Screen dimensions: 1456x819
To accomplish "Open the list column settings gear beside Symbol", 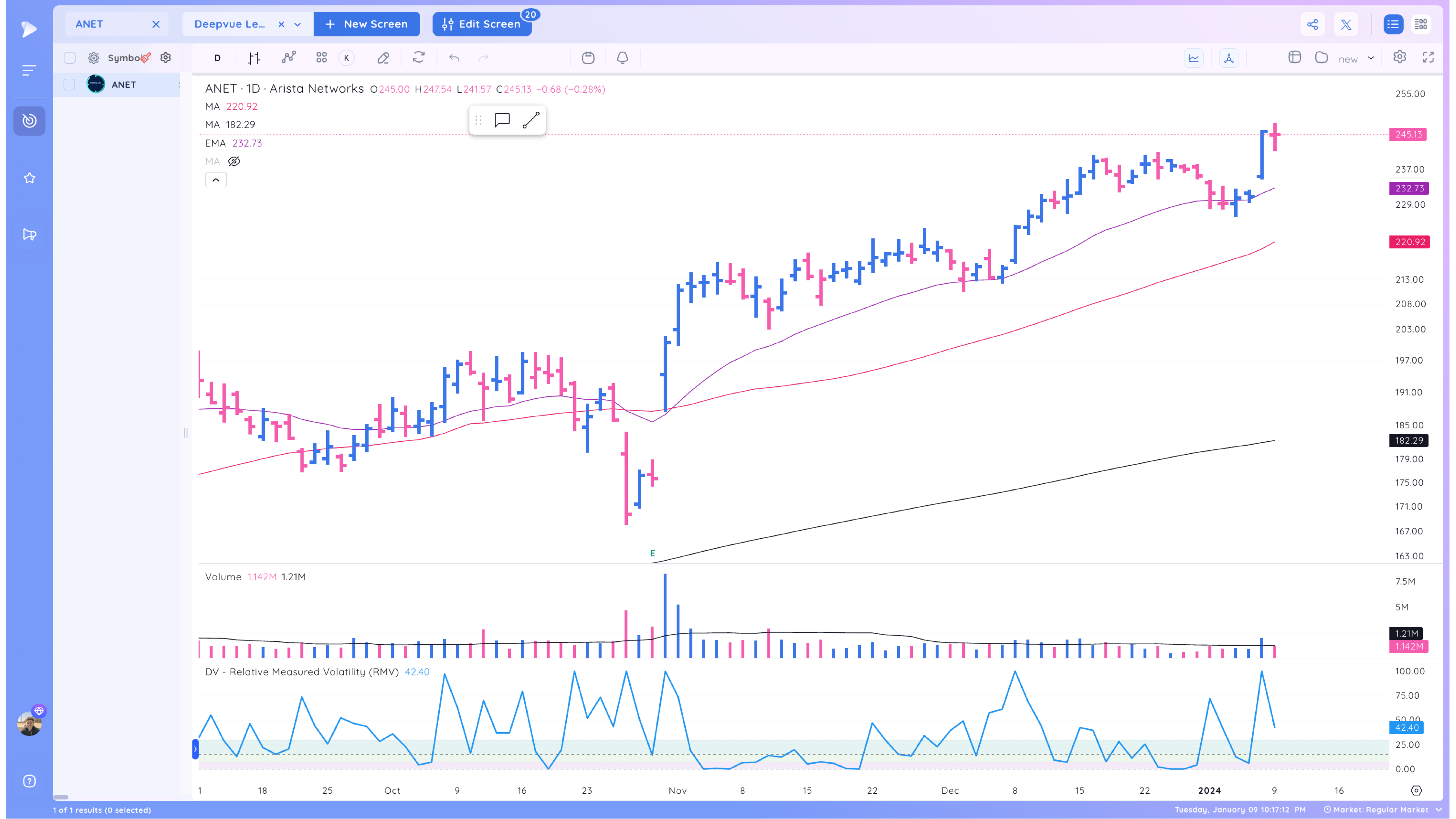I will point(166,58).
